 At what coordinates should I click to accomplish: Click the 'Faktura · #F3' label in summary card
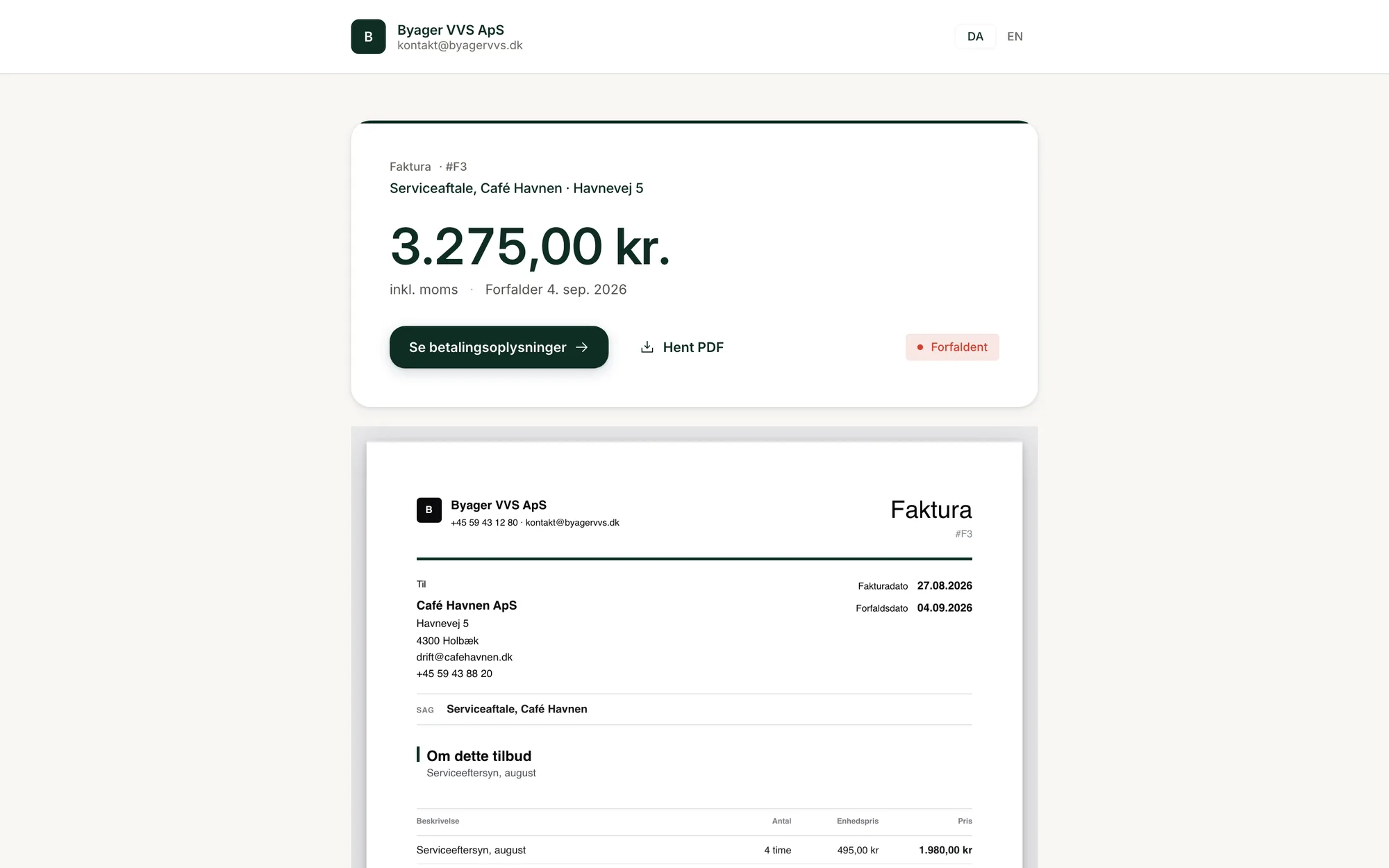click(428, 167)
